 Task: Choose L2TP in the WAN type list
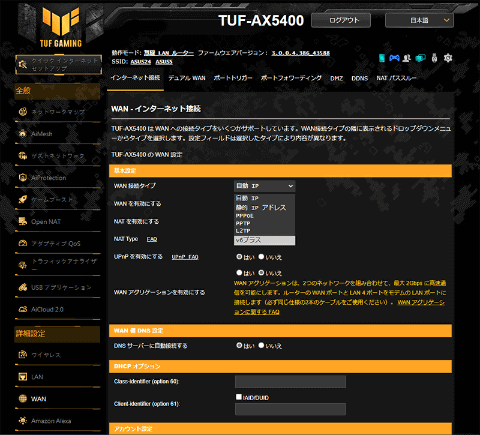(264, 231)
